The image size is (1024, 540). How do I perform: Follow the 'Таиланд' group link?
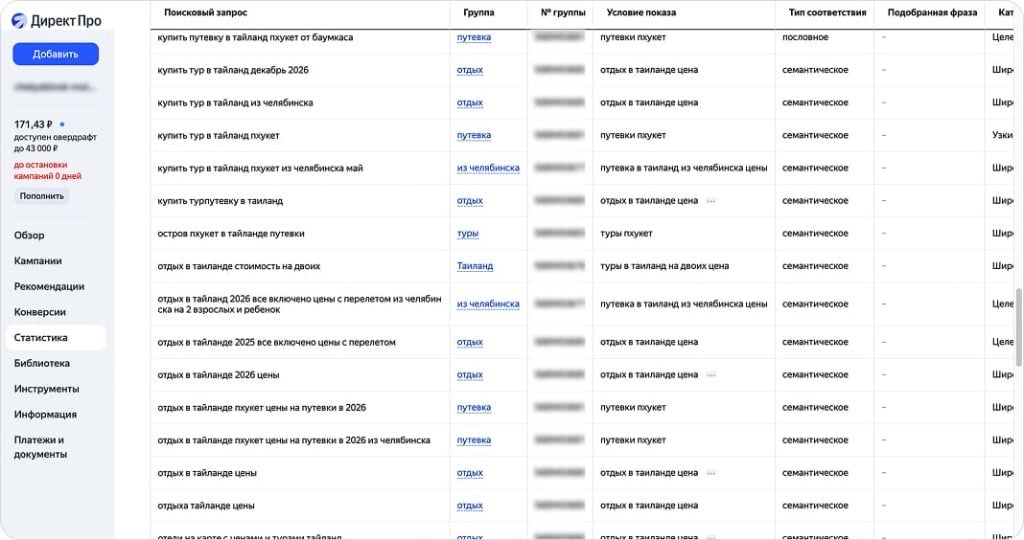point(475,266)
